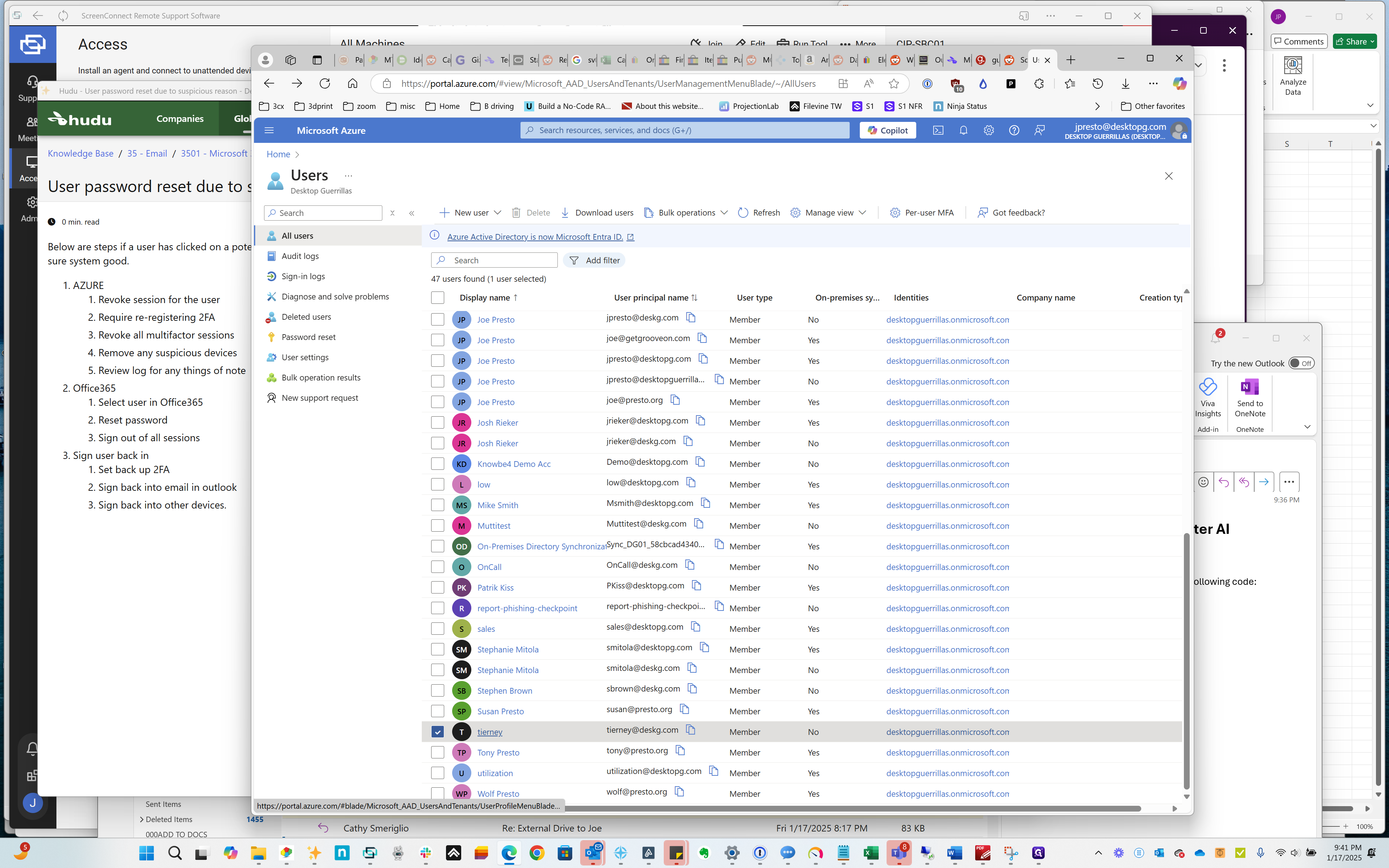The image size is (1389, 868).
Task: Open Azure help question mark icon
Action: pyautogui.click(x=1014, y=130)
